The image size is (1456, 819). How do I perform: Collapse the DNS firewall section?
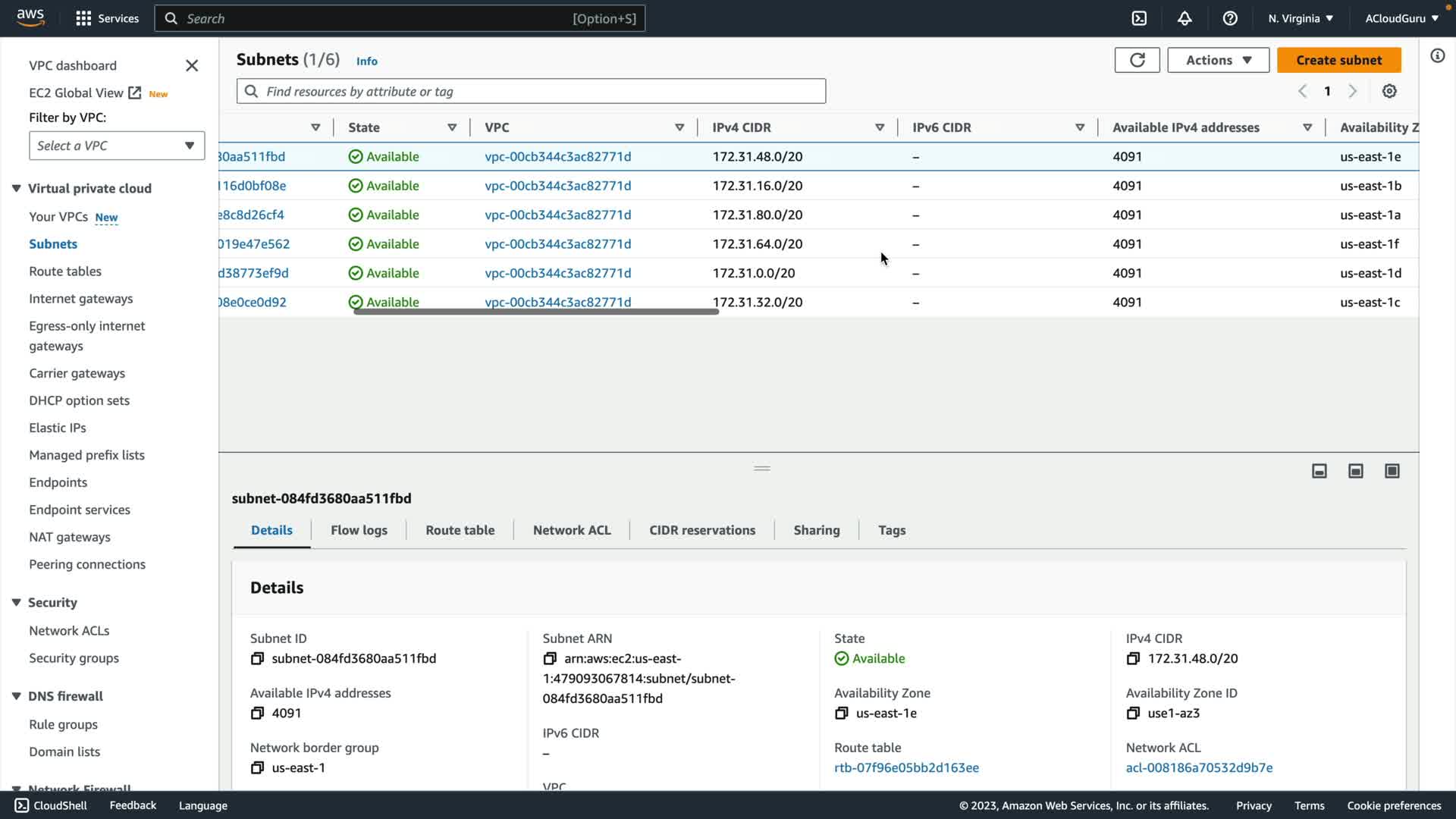click(16, 696)
